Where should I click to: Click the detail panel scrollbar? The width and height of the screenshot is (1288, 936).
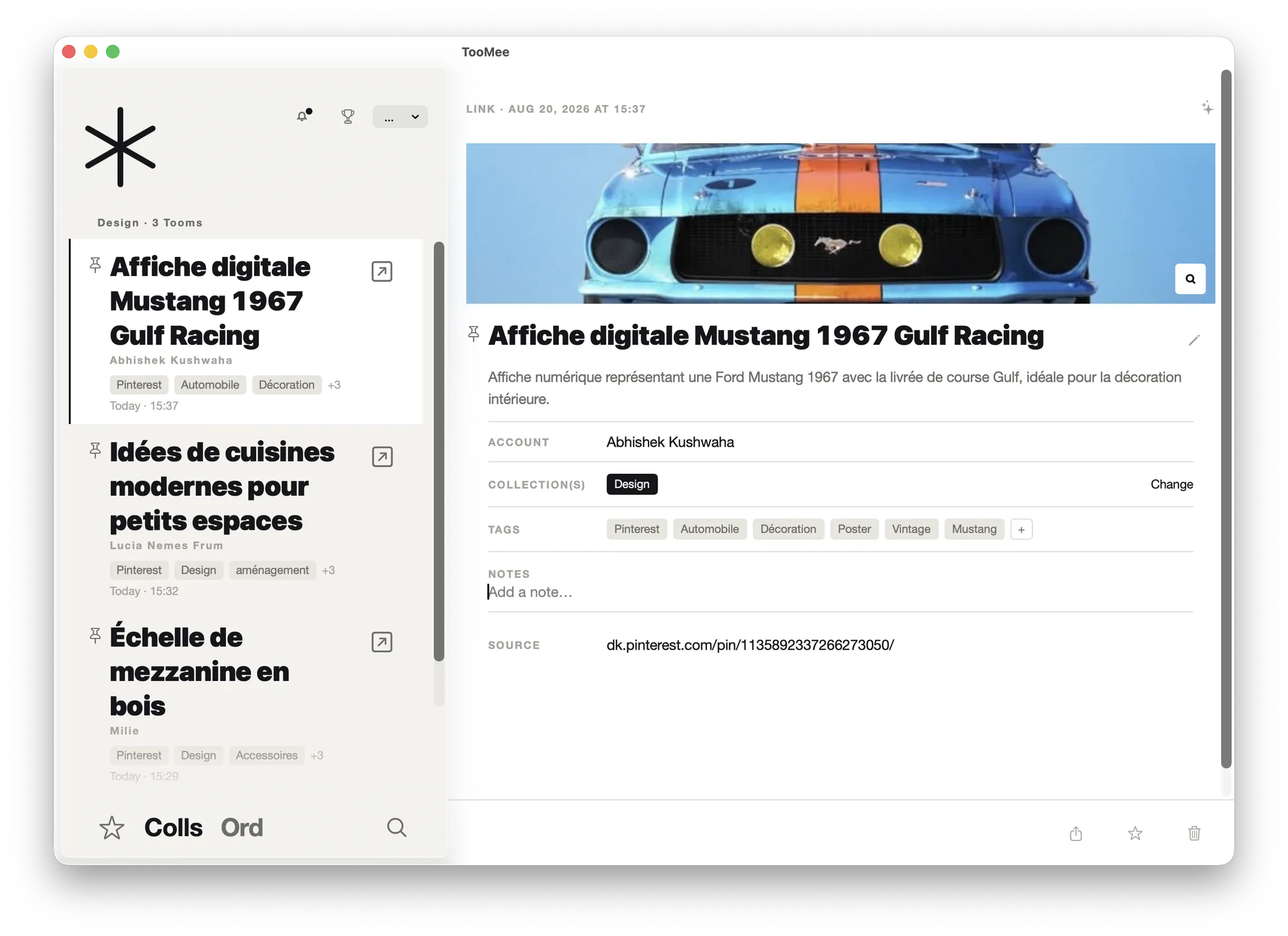coord(1226,418)
